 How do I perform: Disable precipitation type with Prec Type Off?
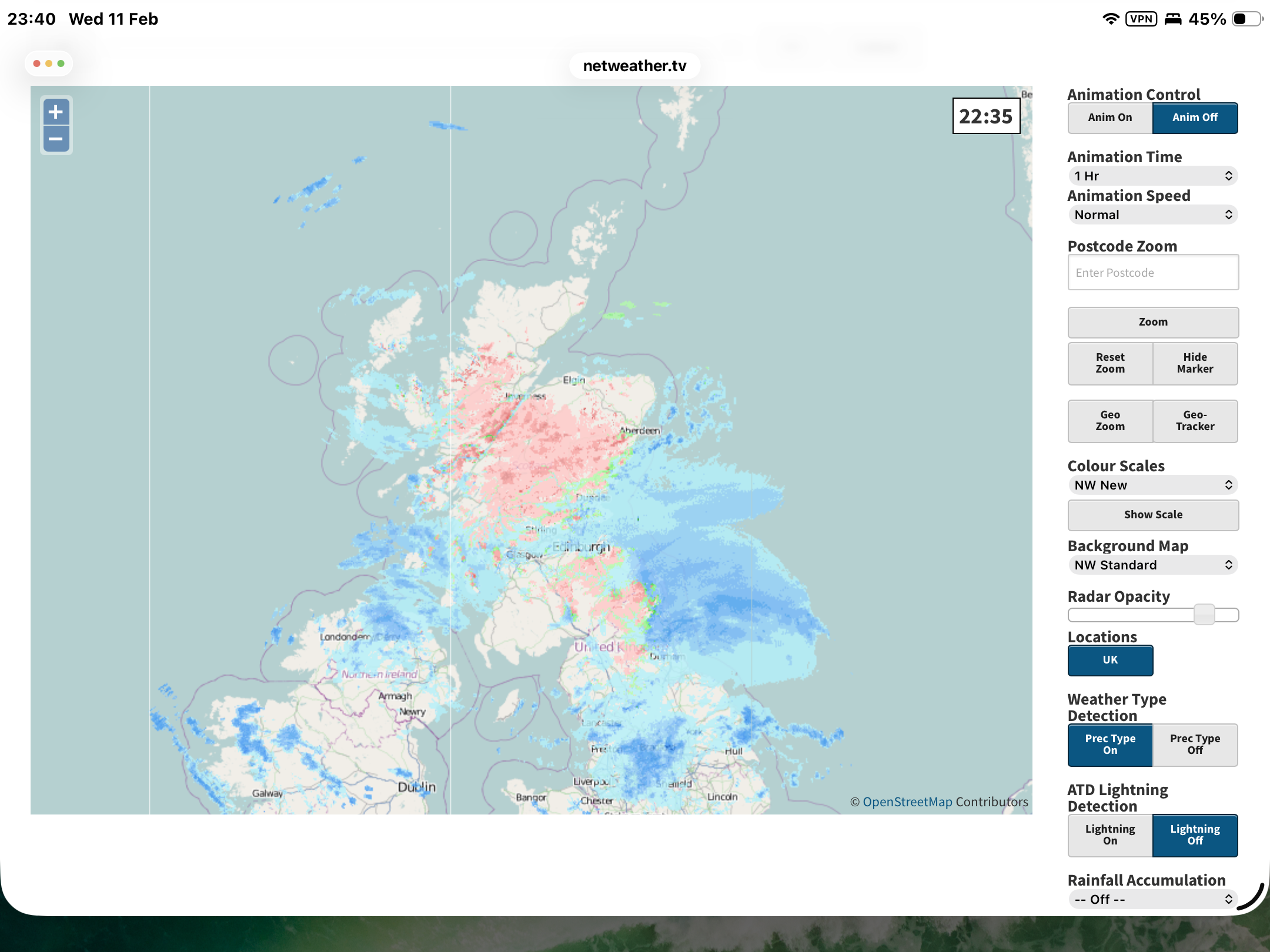pyautogui.click(x=1195, y=745)
